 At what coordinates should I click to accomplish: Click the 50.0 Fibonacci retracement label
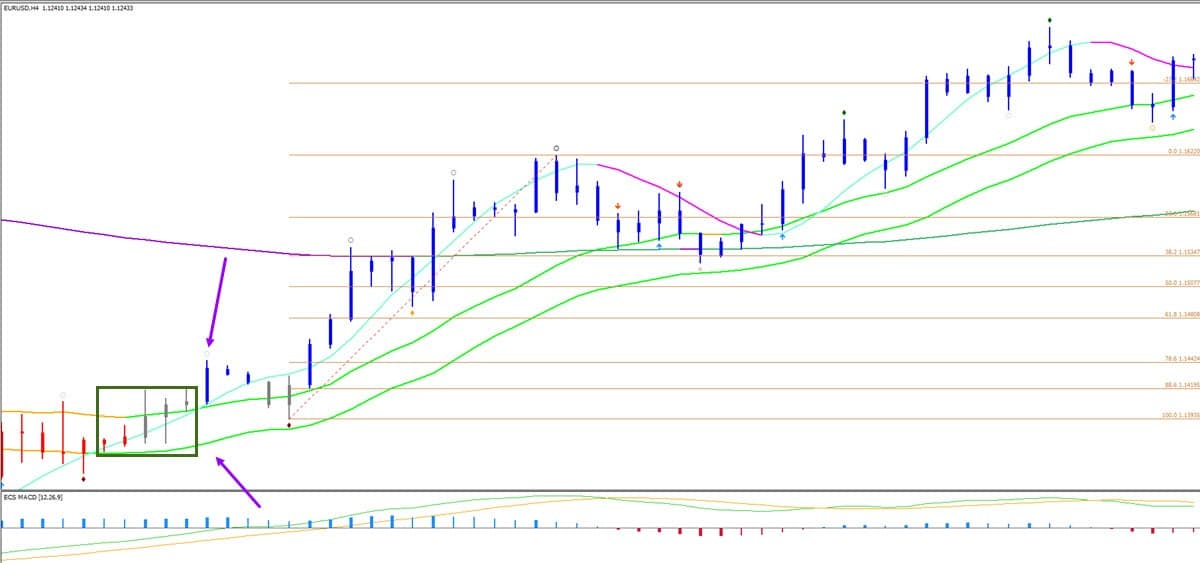[x=1180, y=283]
